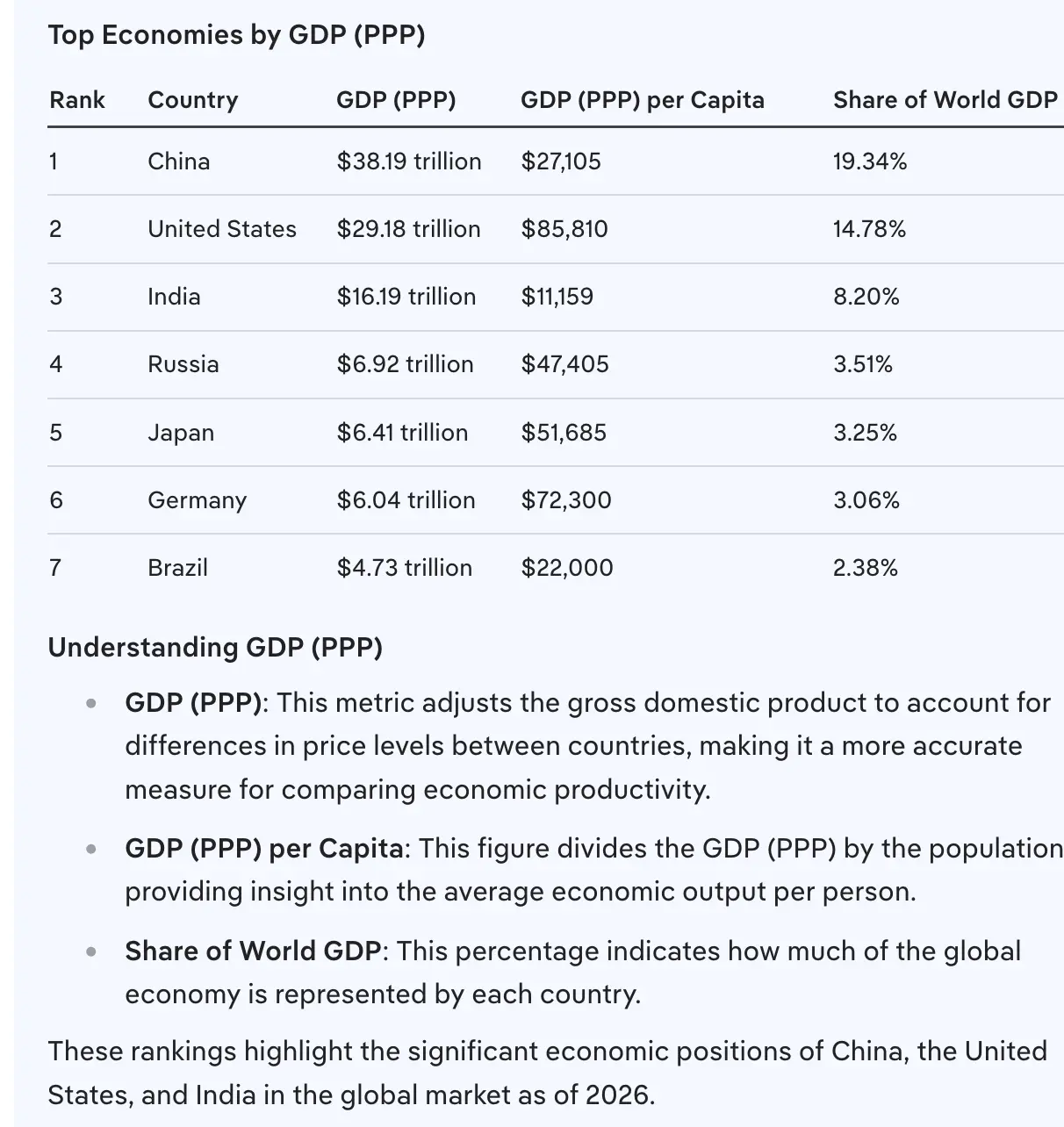Click the $6.04 trillion GDP value
The image size is (1064, 1127).
point(406,500)
